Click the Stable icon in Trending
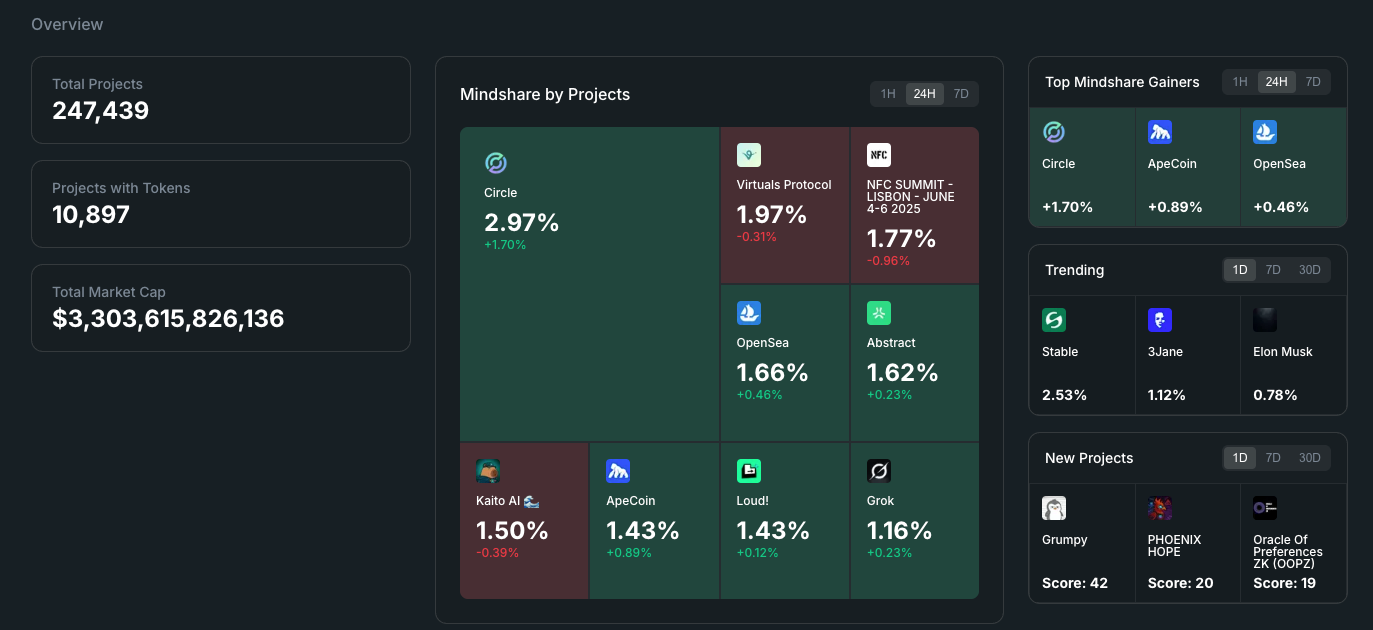1373x630 pixels. [1054, 320]
